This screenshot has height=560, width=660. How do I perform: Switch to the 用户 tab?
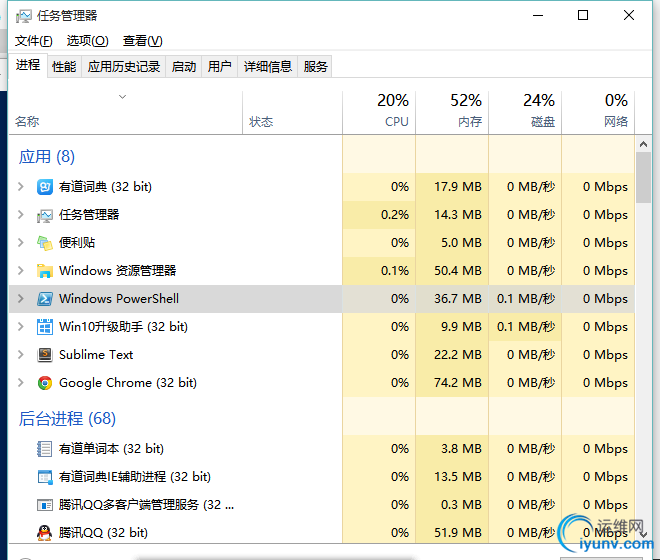220,67
